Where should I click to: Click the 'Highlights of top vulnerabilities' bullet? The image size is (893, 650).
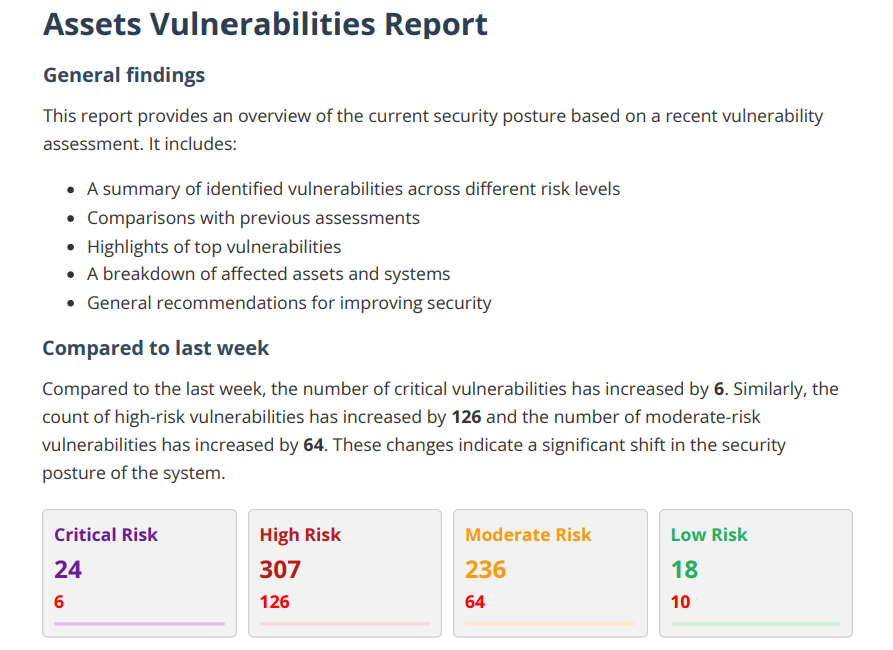coord(214,247)
